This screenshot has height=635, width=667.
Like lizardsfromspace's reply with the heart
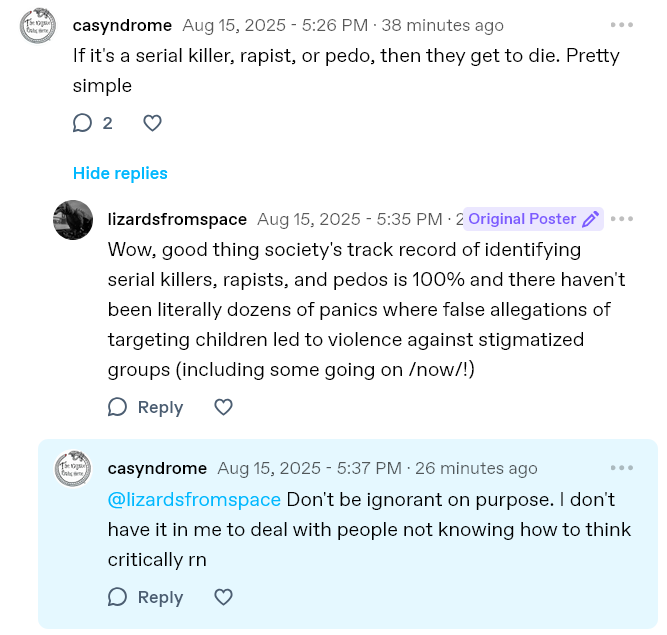224,407
